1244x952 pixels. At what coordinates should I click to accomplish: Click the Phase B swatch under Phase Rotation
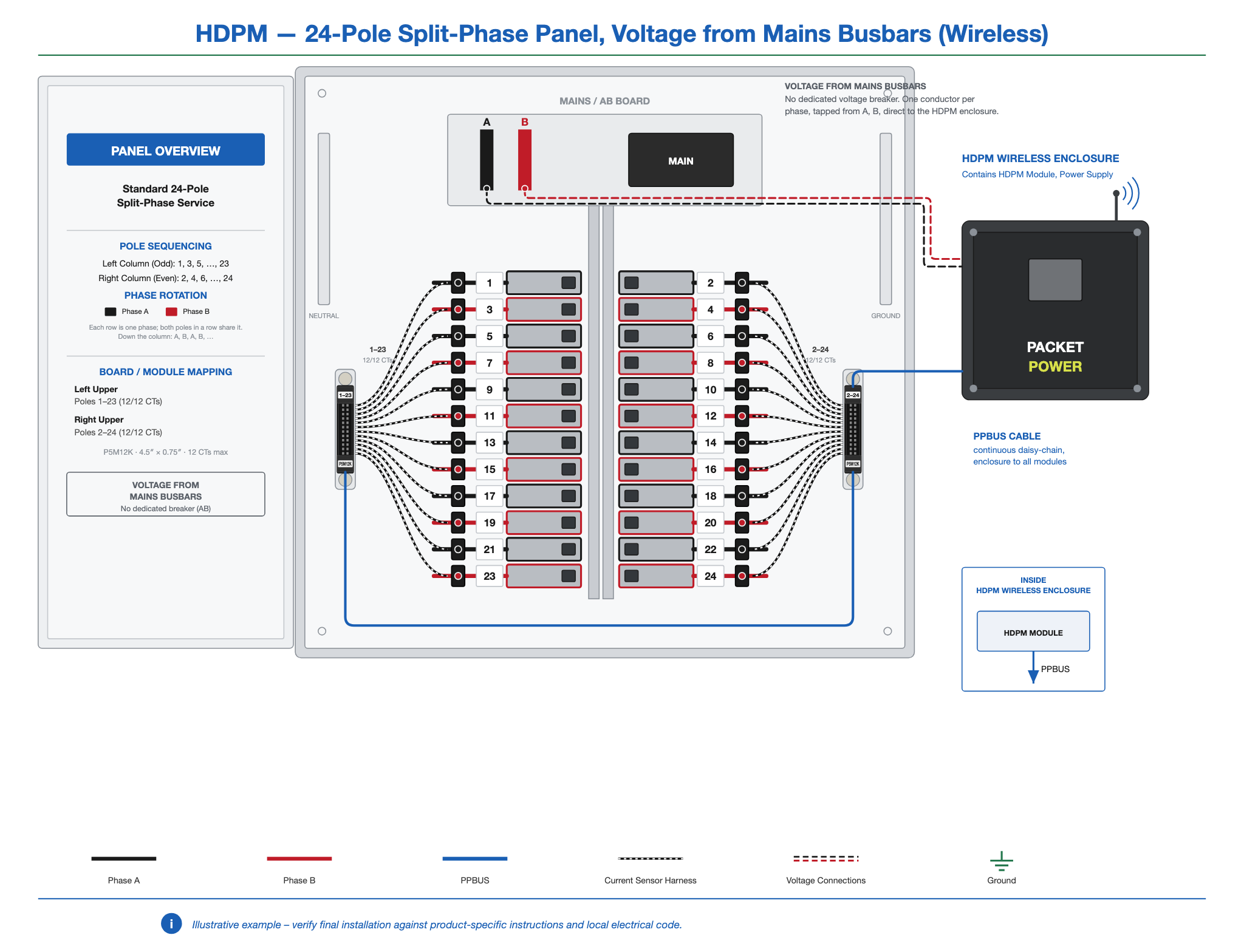click(x=171, y=311)
